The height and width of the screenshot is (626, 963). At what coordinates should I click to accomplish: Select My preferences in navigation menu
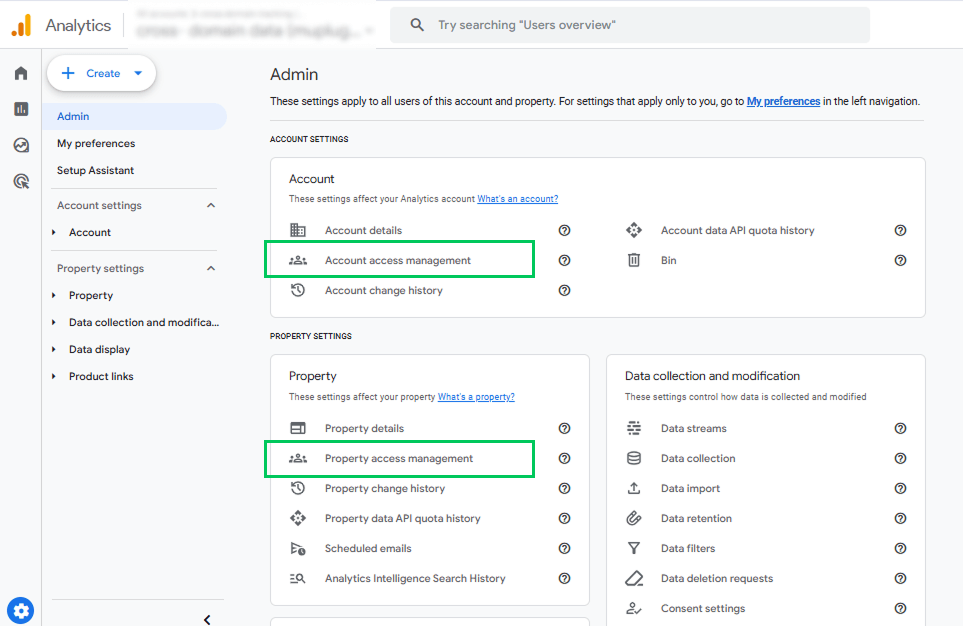pos(96,143)
